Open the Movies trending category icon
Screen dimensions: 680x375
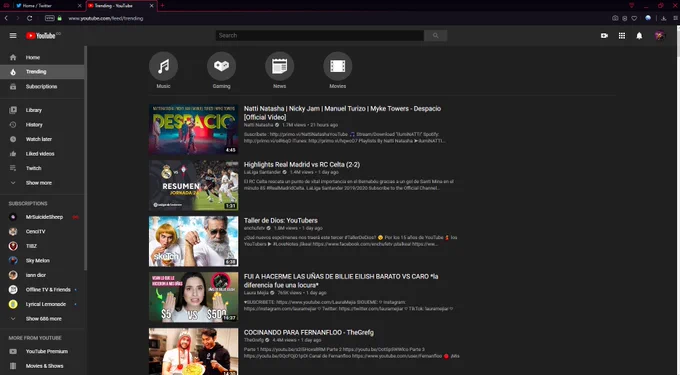338,66
